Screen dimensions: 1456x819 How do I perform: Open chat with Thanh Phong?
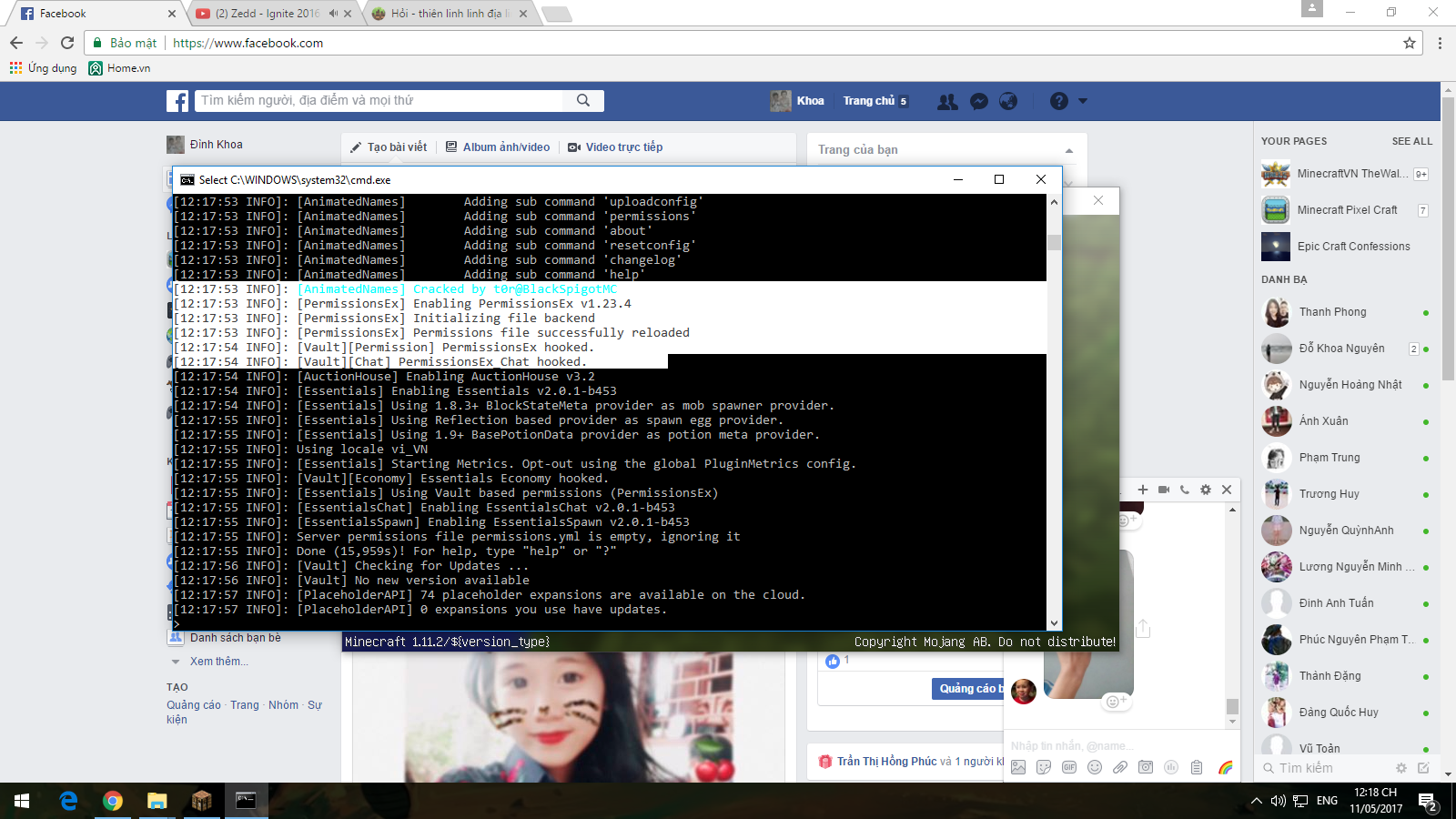pyautogui.click(x=1346, y=312)
